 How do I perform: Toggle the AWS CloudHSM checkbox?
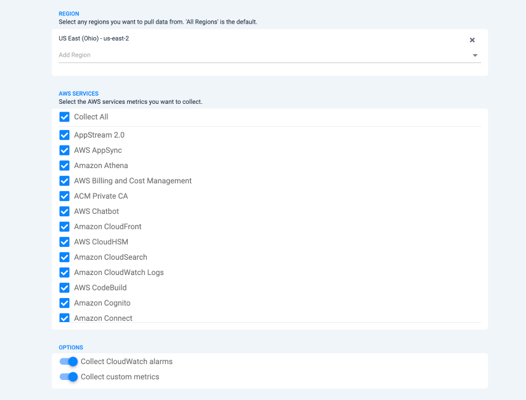(x=64, y=242)
